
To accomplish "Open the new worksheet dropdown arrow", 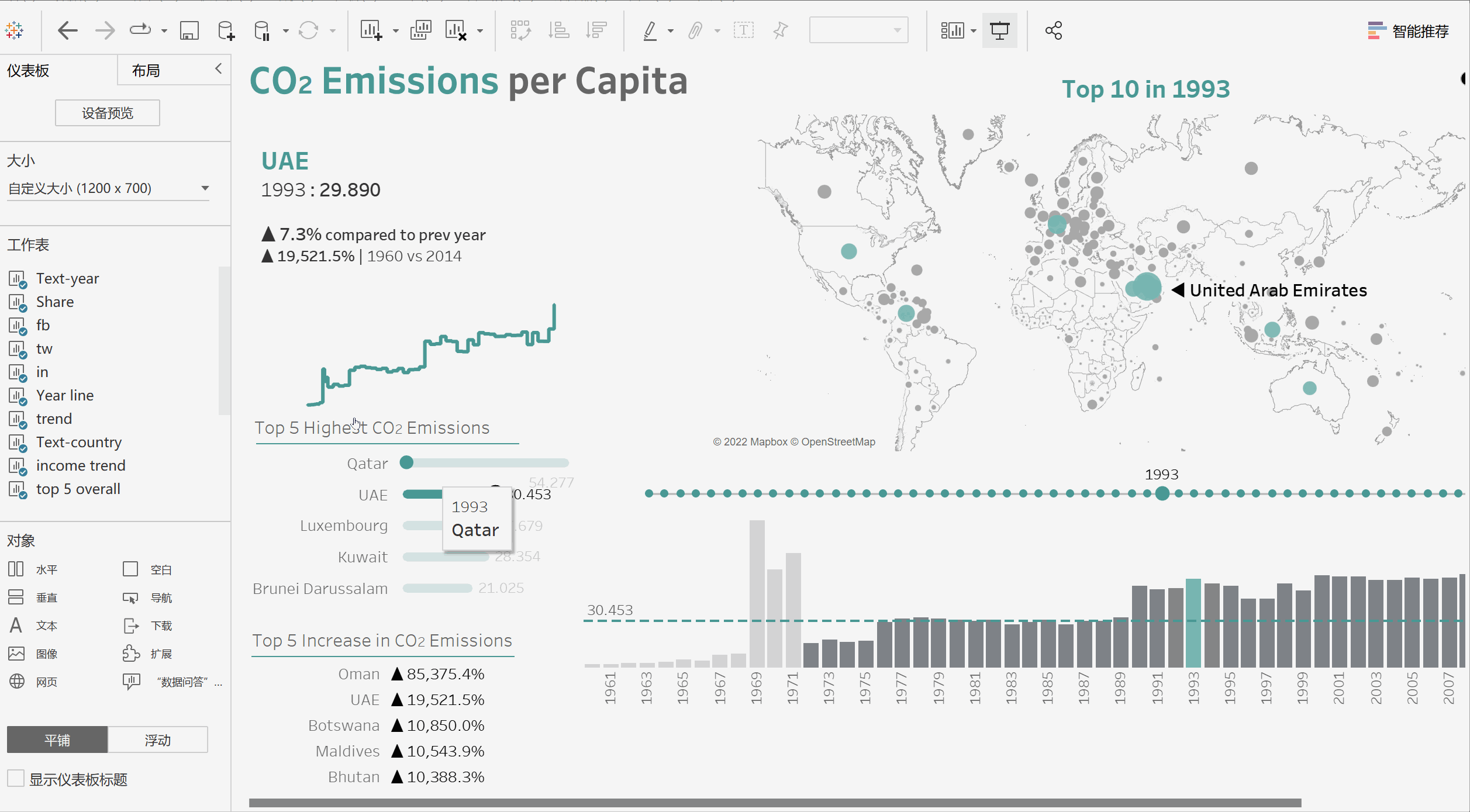I will [396, 31].
